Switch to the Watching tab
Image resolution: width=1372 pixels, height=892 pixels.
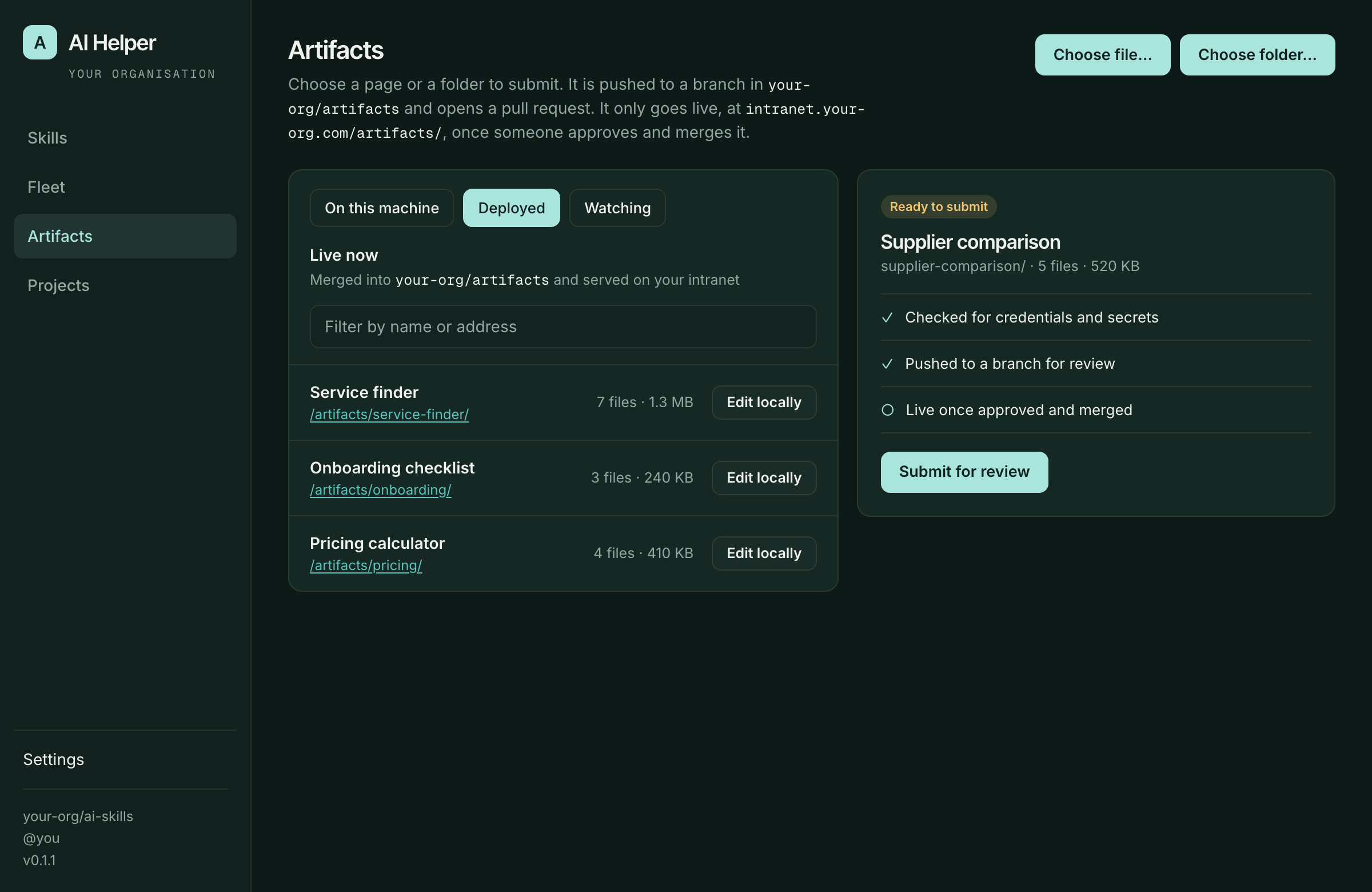tap(617, 208)
